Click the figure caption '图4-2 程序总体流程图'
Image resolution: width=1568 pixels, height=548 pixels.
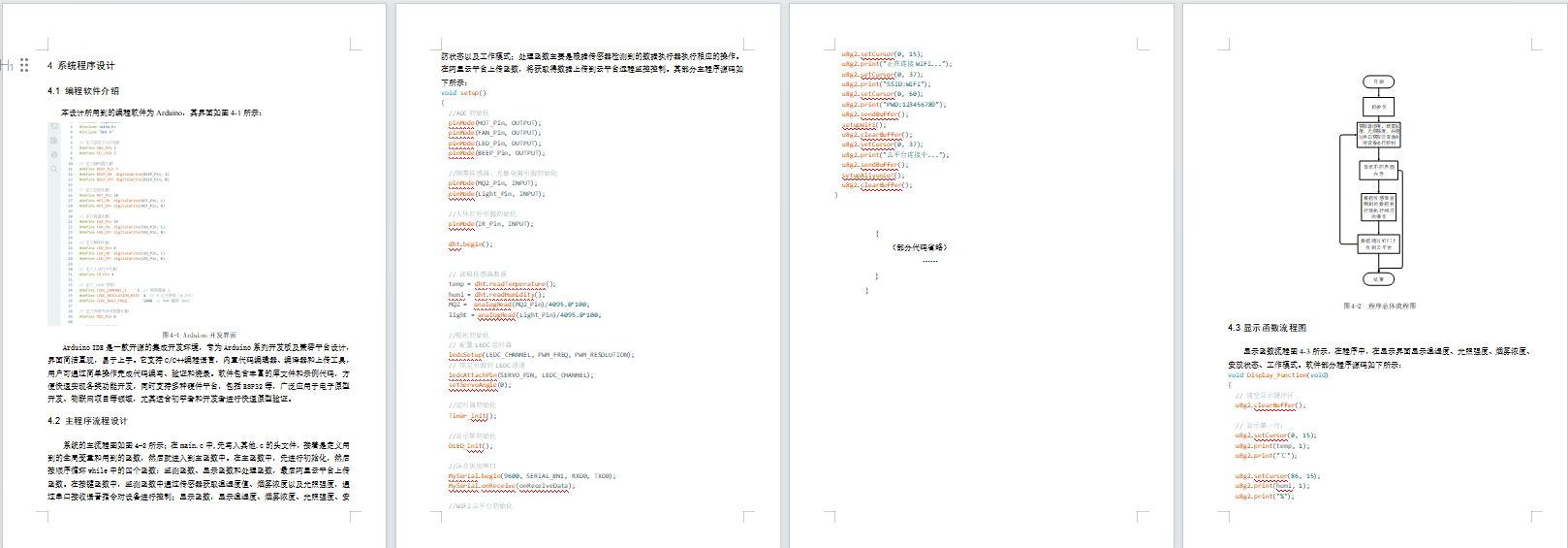tap(1379, 306)
